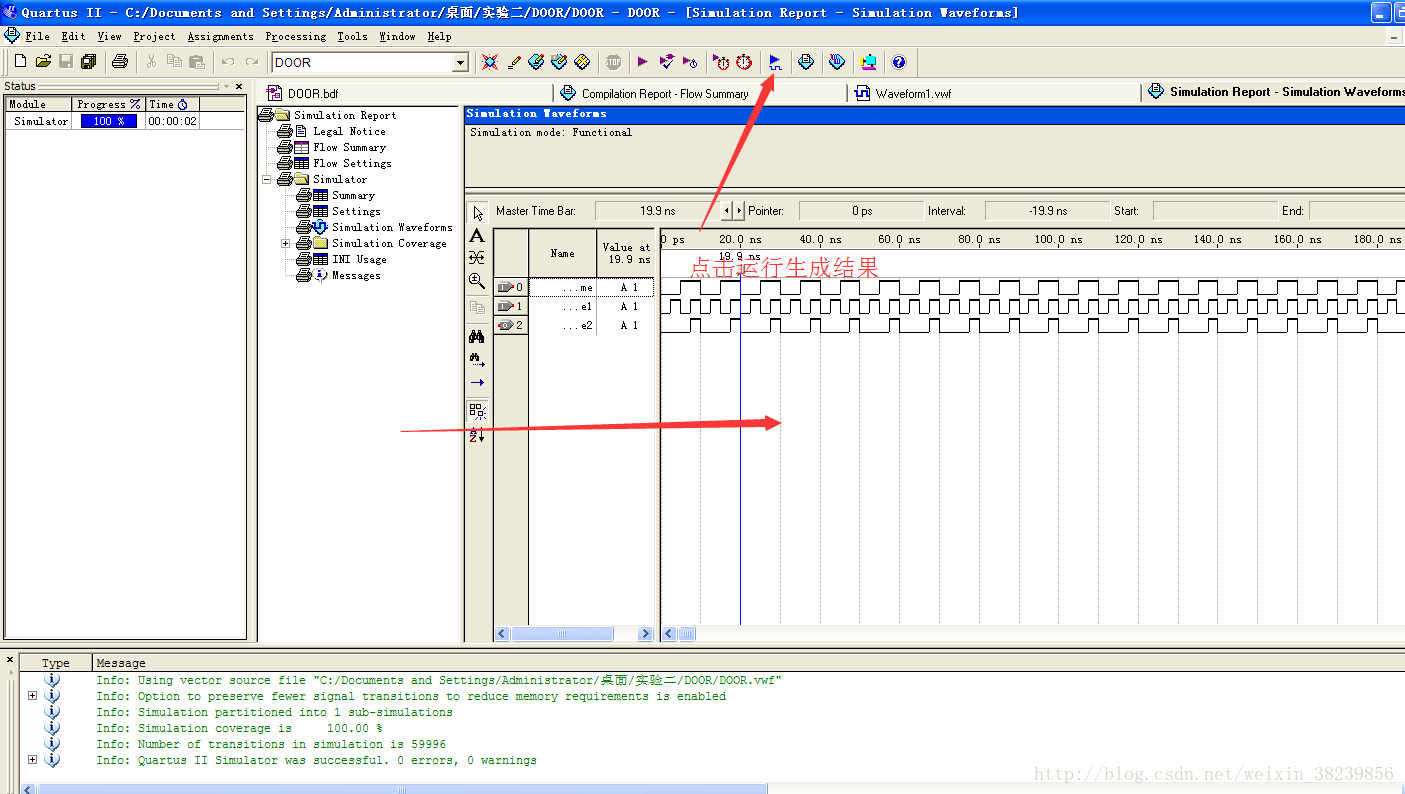Open the Programmer toolbar icon
This screenshot has width=1405, height=794.
click(x=837, y=62)
